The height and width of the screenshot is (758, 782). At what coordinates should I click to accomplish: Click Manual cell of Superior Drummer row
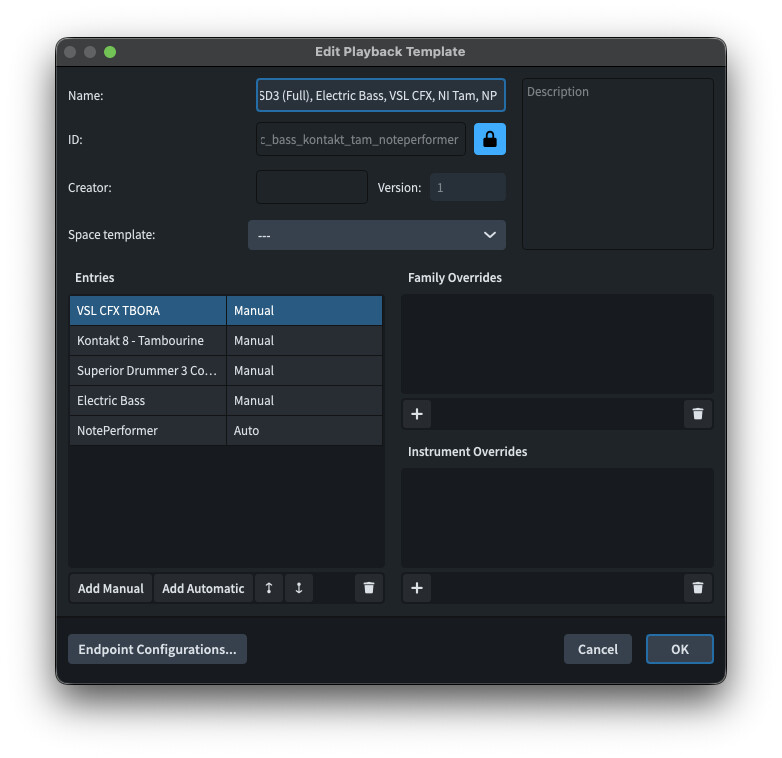point(304,371)
